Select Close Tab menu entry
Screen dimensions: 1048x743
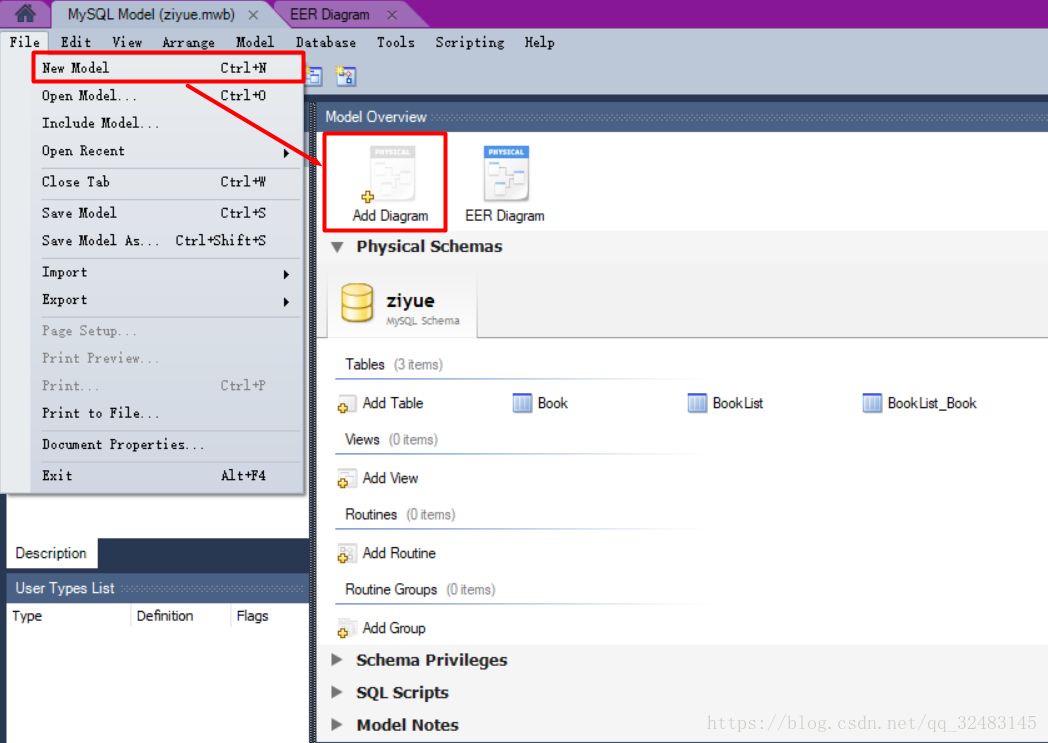(166, 182)
